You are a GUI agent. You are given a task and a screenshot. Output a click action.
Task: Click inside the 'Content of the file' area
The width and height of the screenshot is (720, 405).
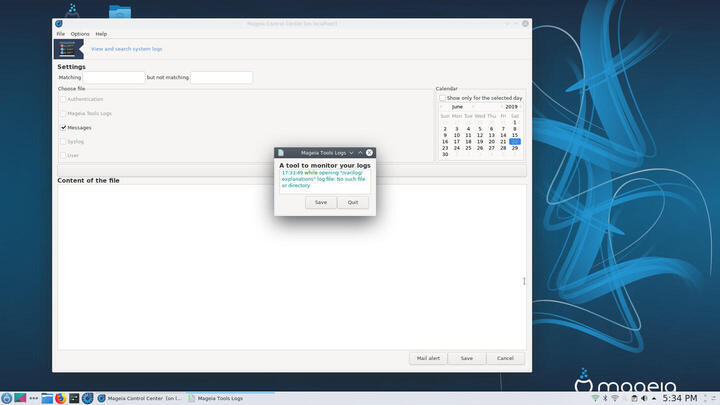point(292,267)
